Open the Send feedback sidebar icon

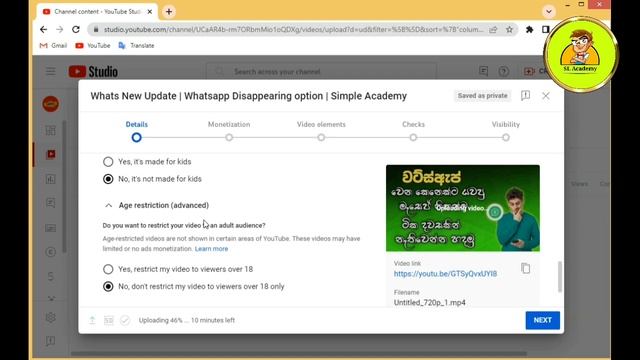click(x=51, y=340)
